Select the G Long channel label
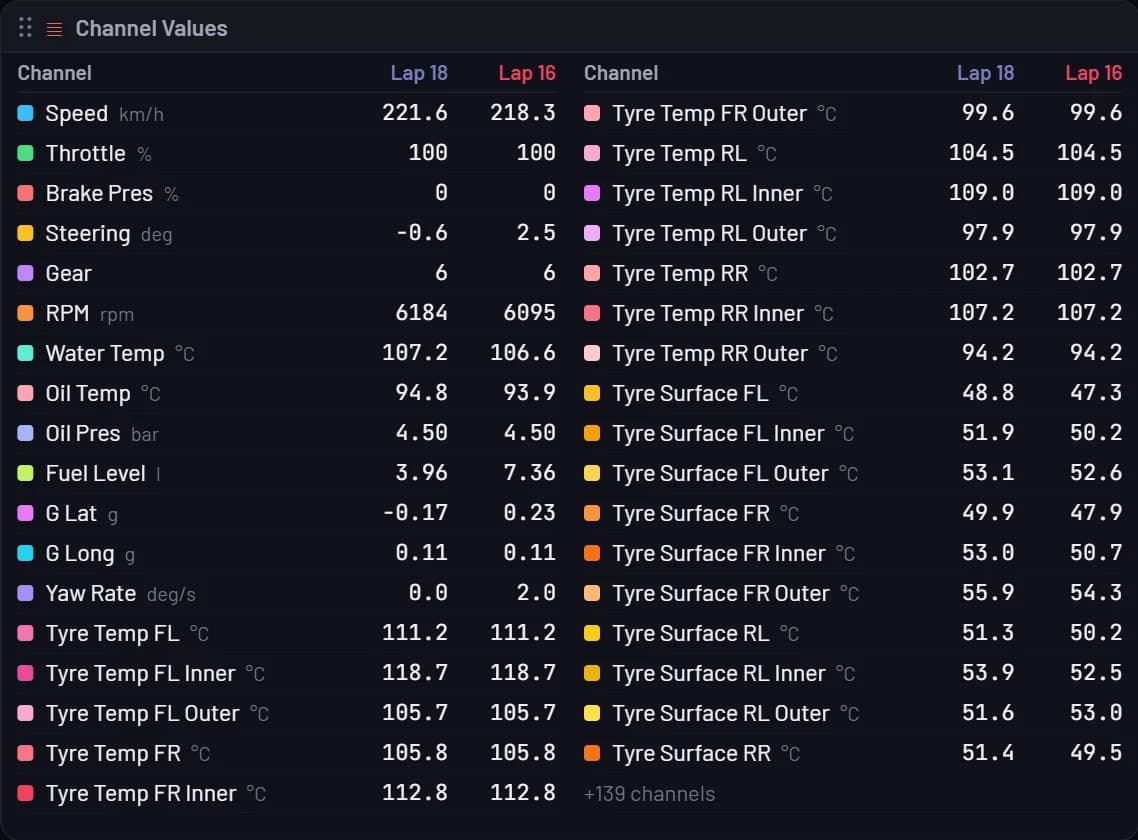Viewport: 1138px width, 840px height. pos(80,553)
